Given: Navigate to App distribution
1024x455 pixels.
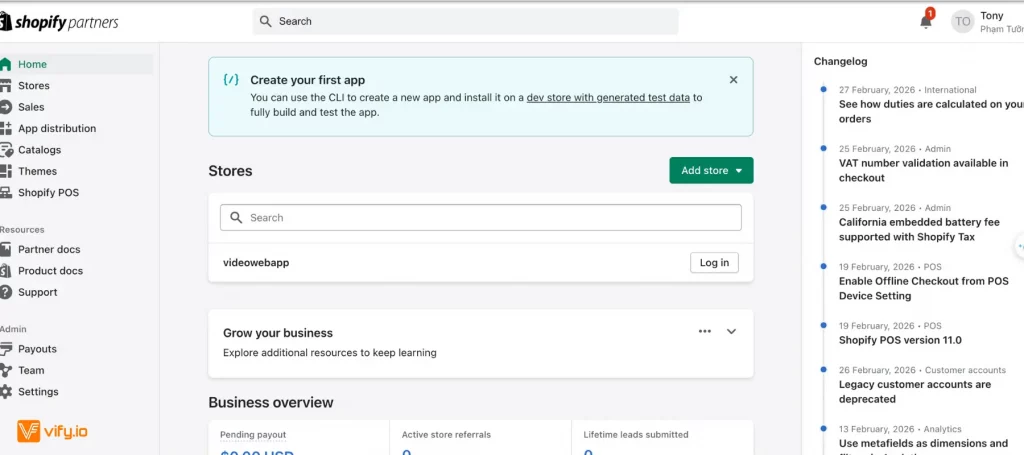Looking at the screenshot, I should click(x=76, y=129).
